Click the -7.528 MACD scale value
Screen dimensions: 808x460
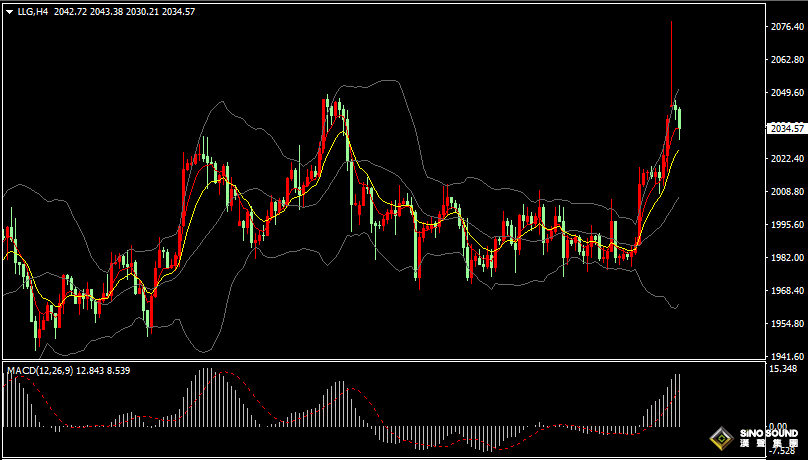click(782, 450)
